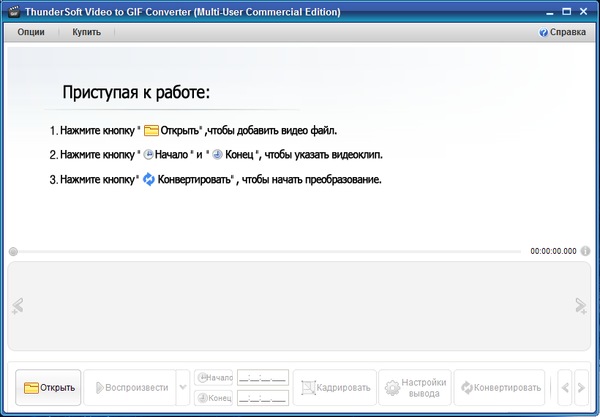Image resolution: width=600 pixels, height=417 pixels.
Task: Click the start time input field
Action: (x=262, y=378)
